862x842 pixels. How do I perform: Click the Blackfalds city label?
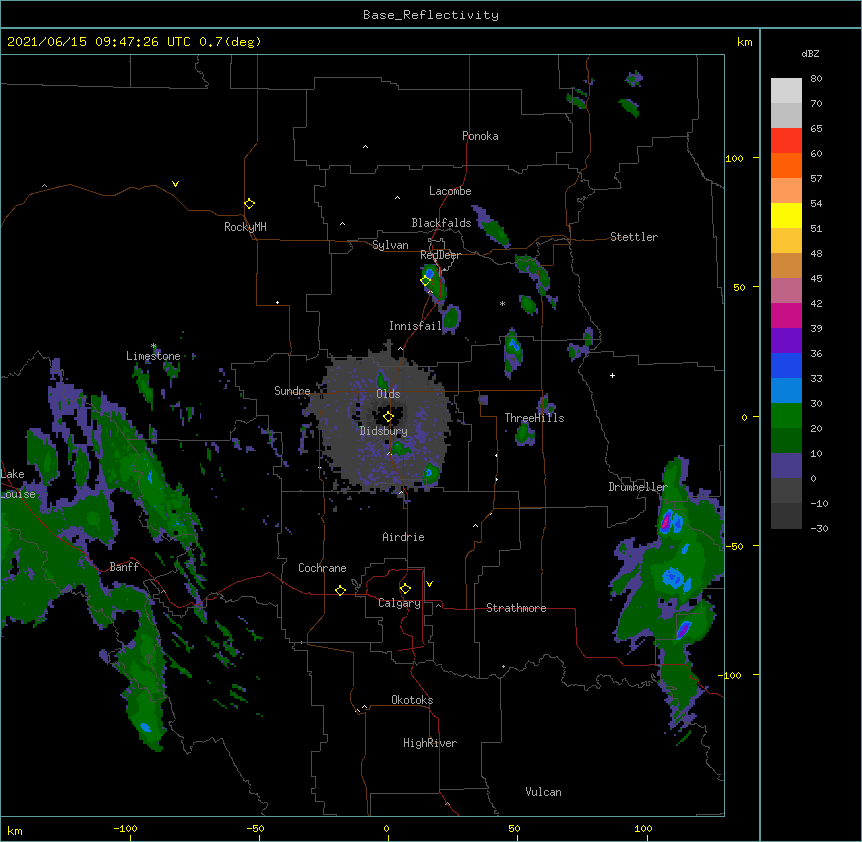pyautogui.click(x=441, y=223)
